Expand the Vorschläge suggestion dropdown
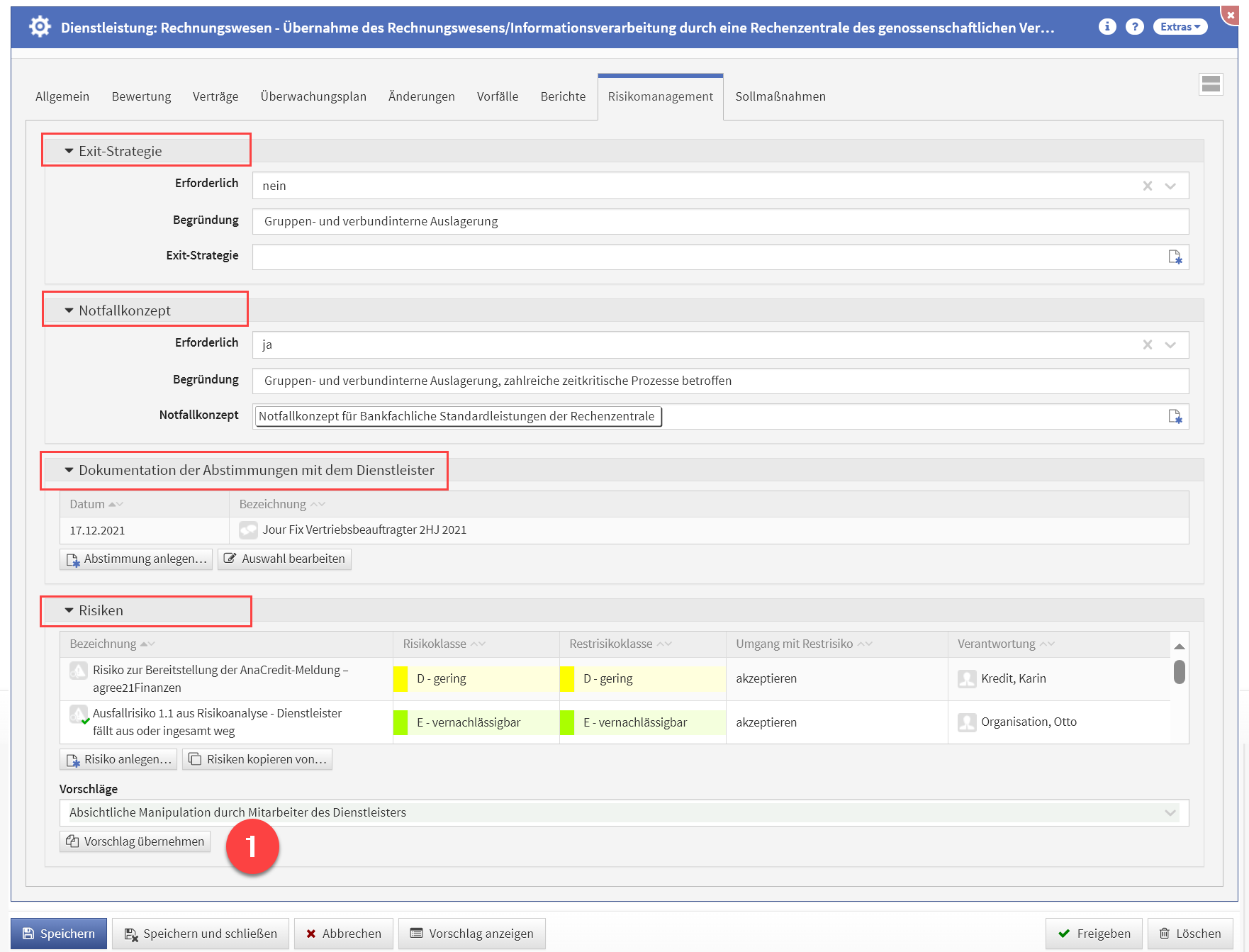This screenshot has width=1249, height=952. click(1170, 812)
